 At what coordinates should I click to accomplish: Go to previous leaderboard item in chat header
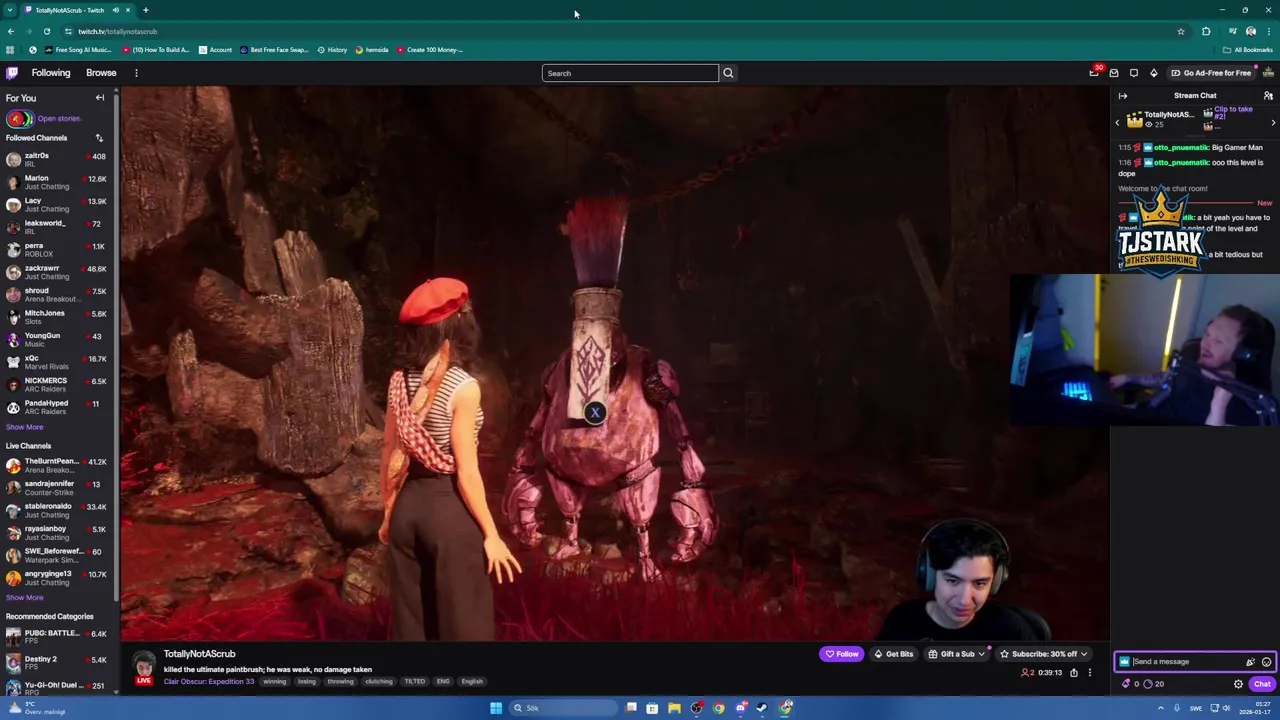tap(1117, 122)
